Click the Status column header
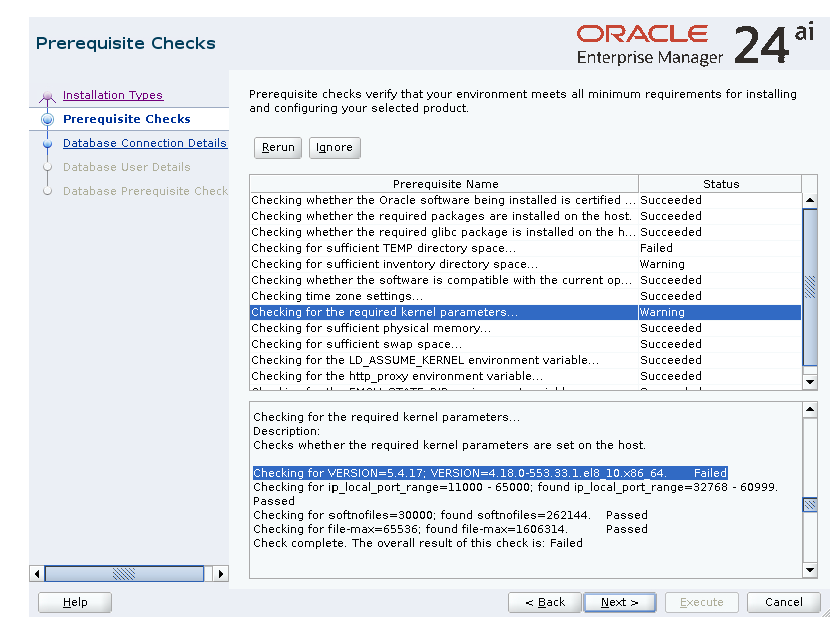Viewport: 835px width, 620px height. [720, 184]
